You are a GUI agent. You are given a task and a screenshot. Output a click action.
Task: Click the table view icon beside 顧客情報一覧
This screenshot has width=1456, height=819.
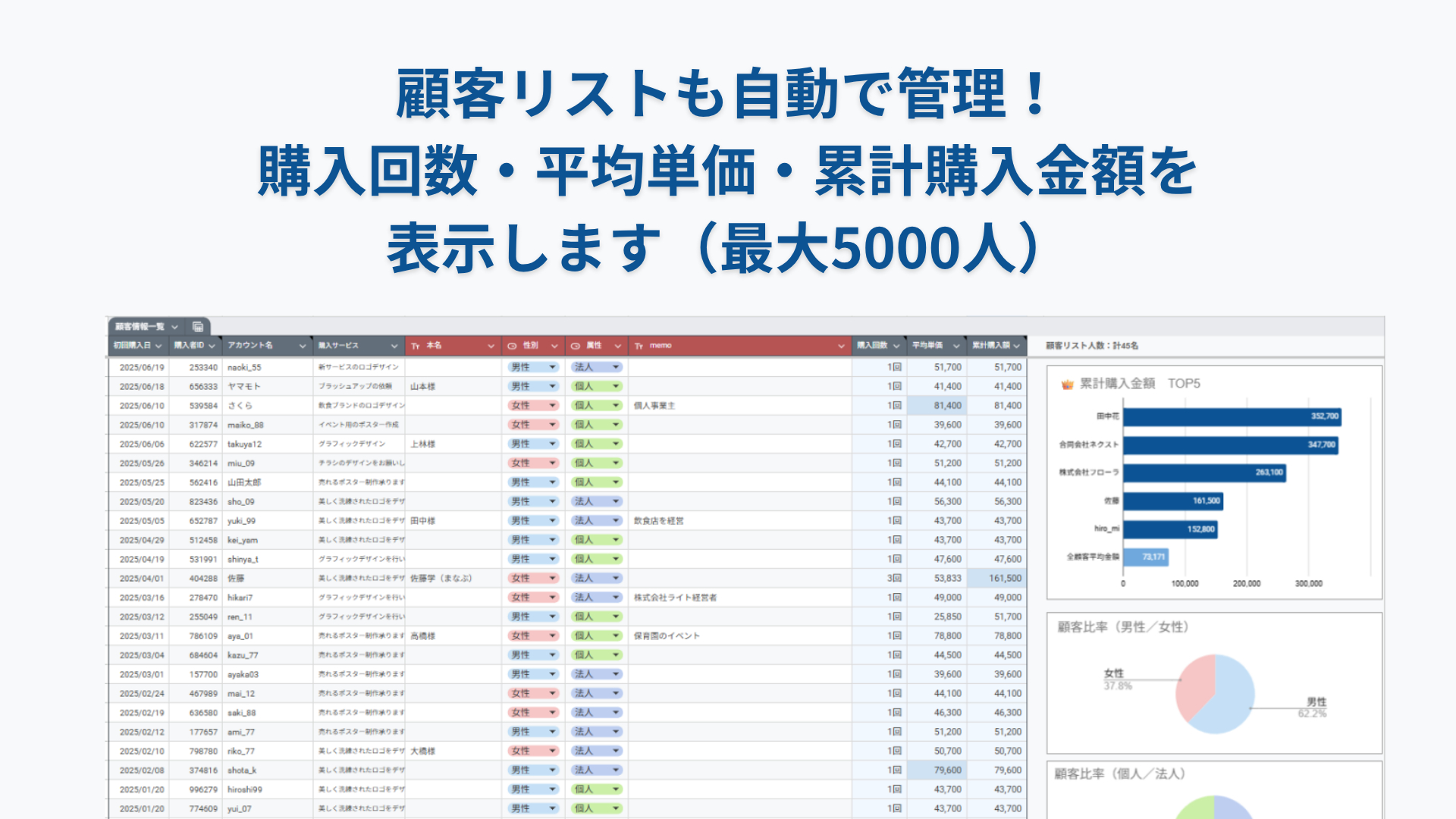[198, 327]
